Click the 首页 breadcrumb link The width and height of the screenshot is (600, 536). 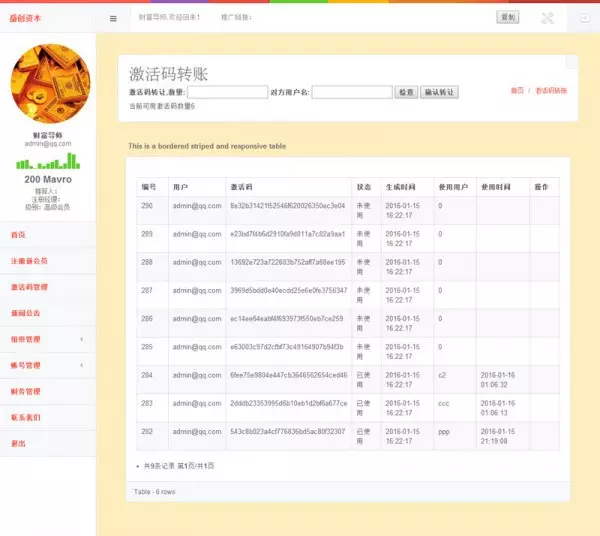pos(517,91)
